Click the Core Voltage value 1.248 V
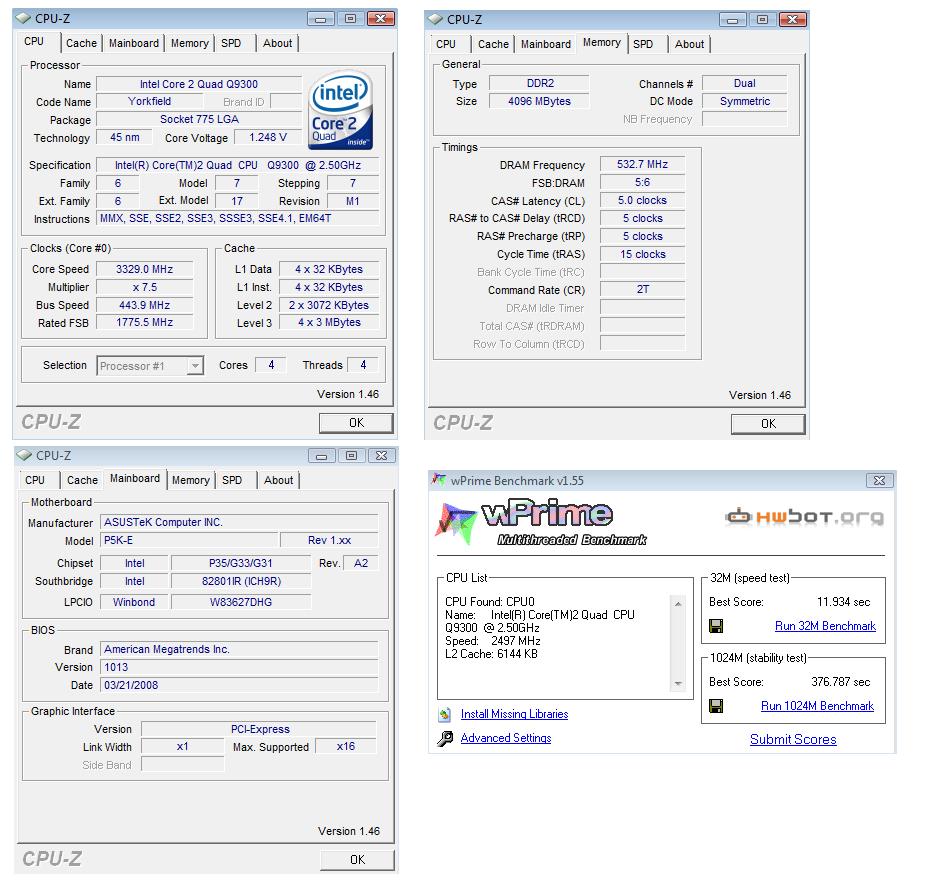The width and height of the screenshot is (937, 890). click(268, 137)
